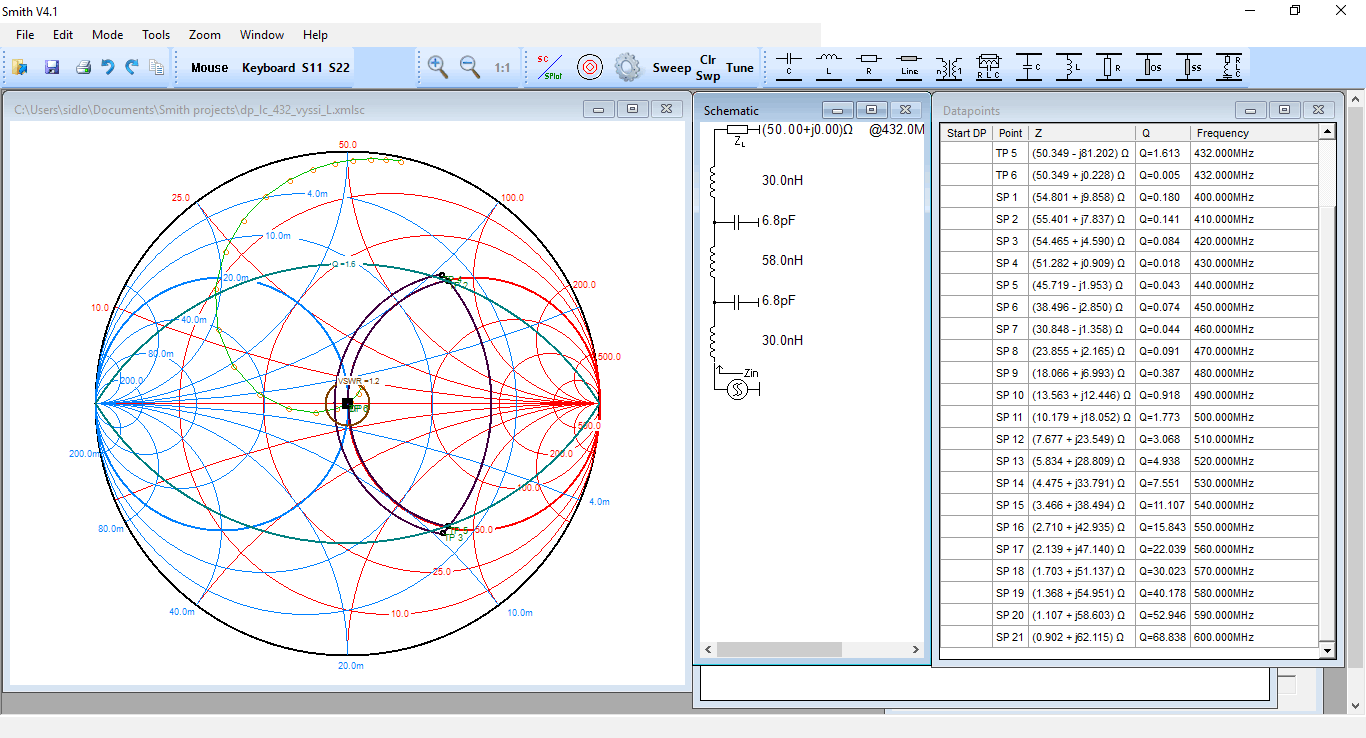Screen dimensions: 1366x738
Task: Switch to Mouse input mode
Action: (209, 68)
